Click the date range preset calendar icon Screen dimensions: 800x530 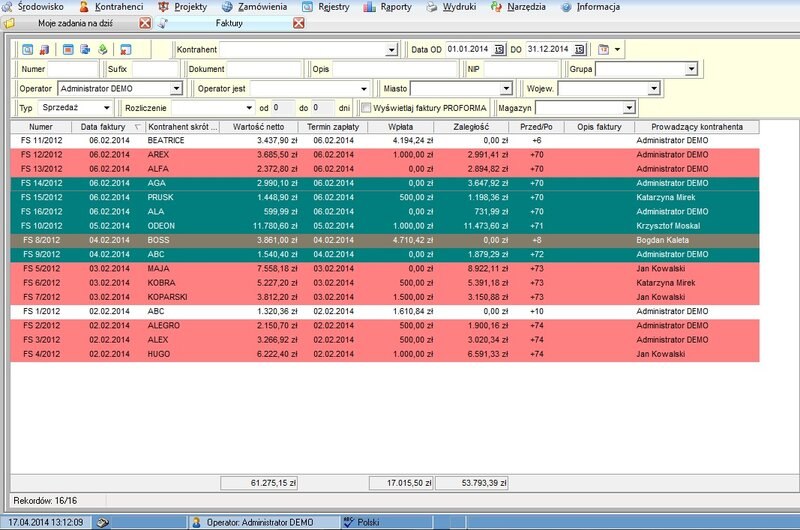tap(604, 49)
